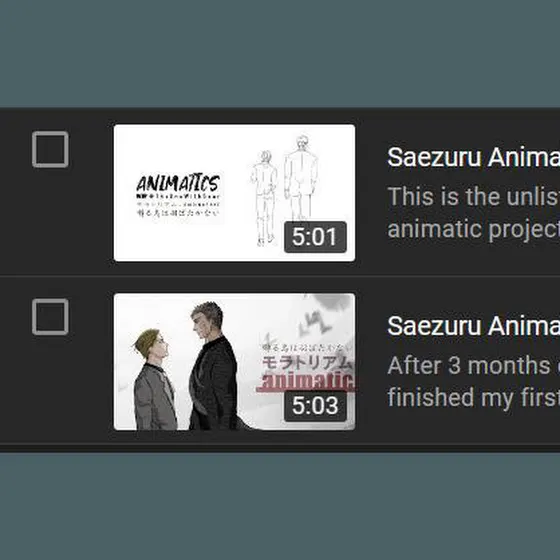
Task: Click the black ANIMATICS logo in first thumbnail
Action: click(178, 184)
